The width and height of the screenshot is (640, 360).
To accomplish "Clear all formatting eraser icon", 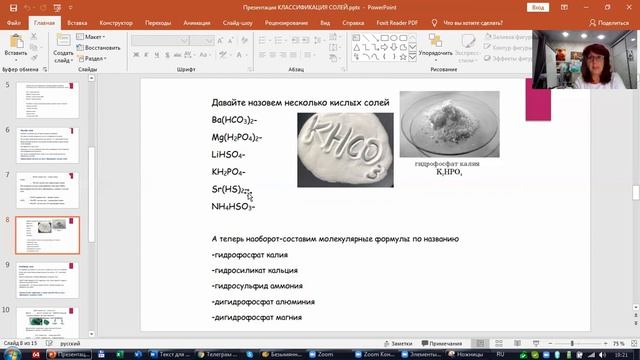I will coord(244,40).
